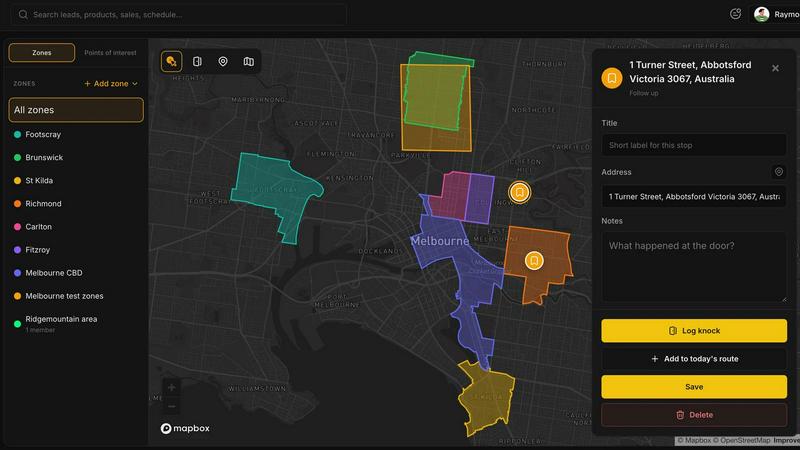Select the Melbourne CBD zone

click(x=76, y=273)
